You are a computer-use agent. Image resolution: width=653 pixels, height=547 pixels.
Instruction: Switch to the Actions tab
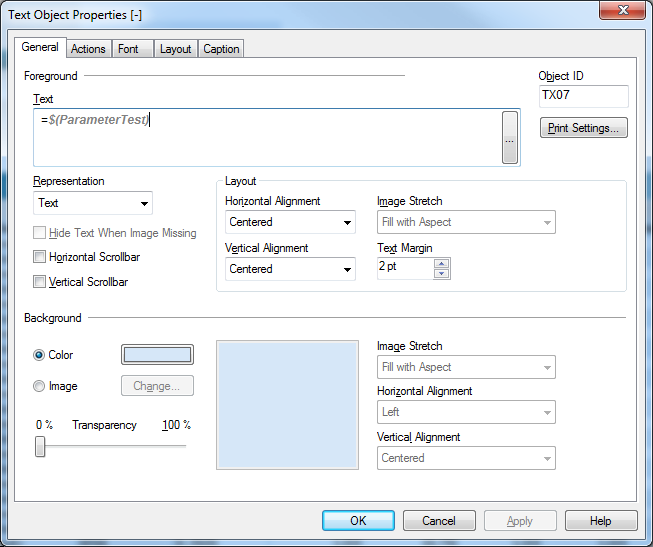tap(88, 49)
